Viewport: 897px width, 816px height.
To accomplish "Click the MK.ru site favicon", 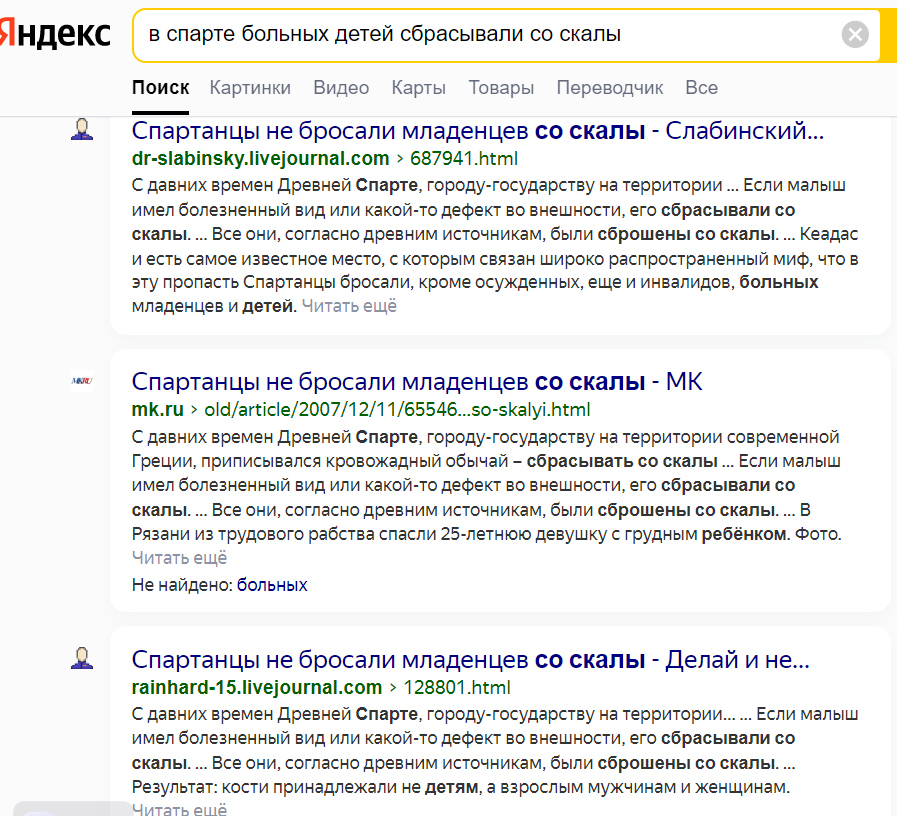I will [82, 381].
